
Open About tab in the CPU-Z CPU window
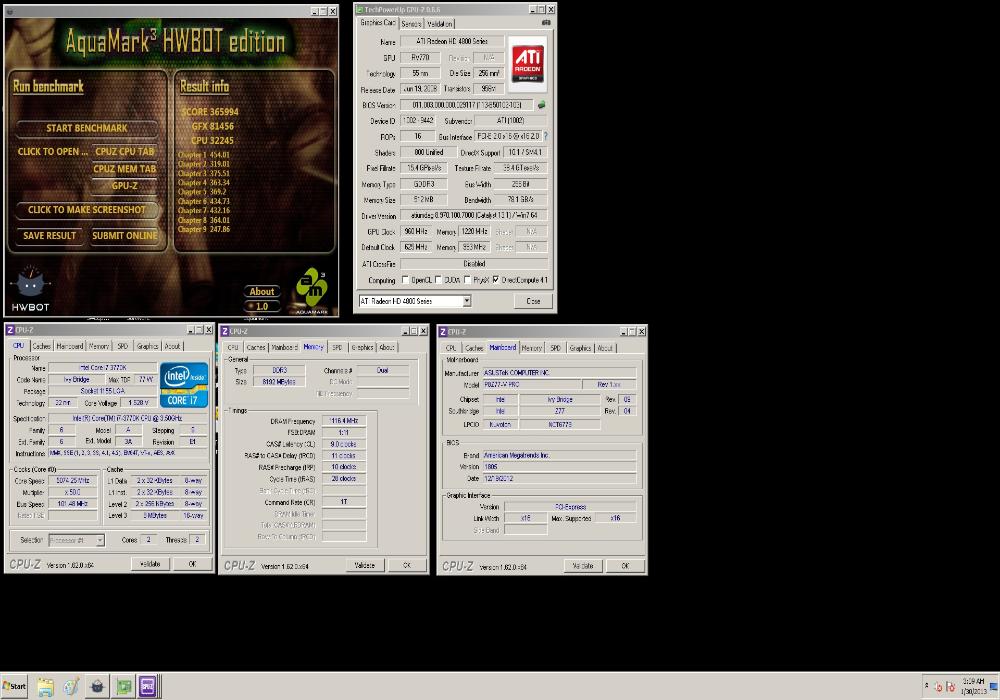[x=172, y=346]
